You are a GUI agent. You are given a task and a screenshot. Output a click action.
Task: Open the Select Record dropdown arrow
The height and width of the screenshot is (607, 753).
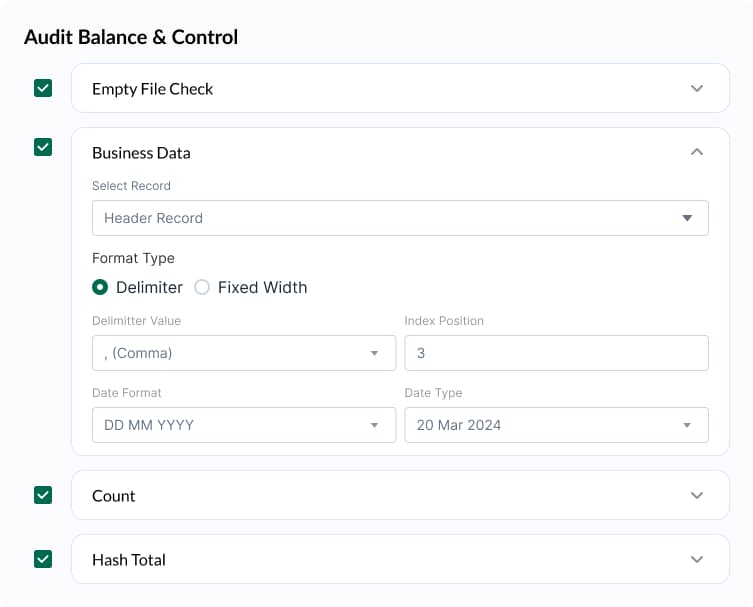coord(687,218)
